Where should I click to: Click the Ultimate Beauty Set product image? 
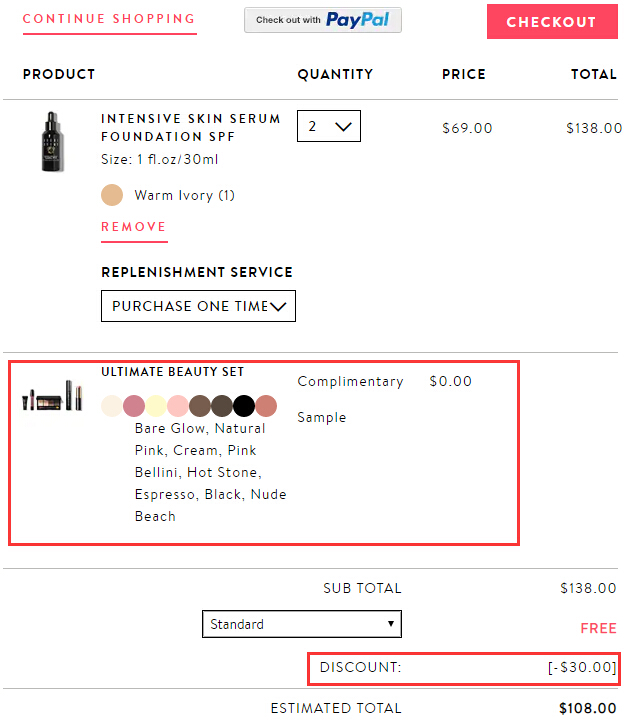[x=54, y=395]
